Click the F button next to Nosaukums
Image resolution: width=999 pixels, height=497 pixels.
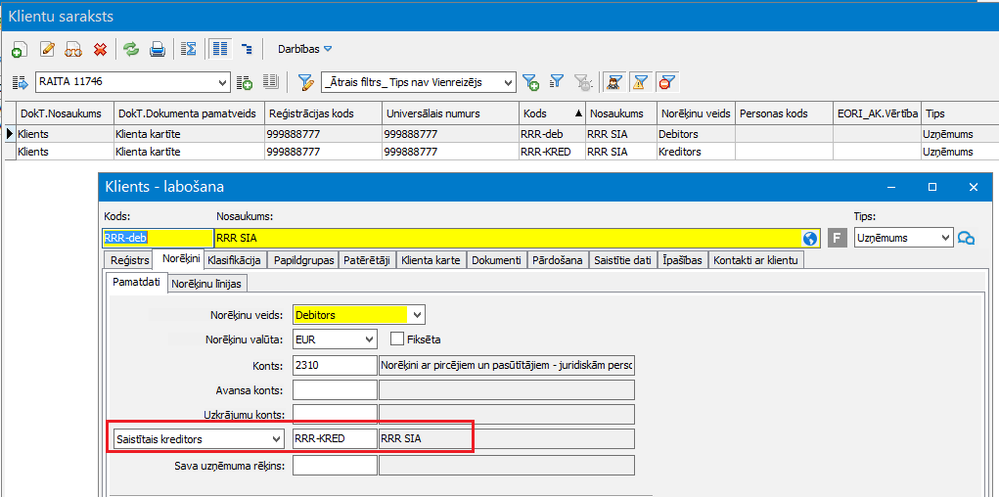coord(838,238)
